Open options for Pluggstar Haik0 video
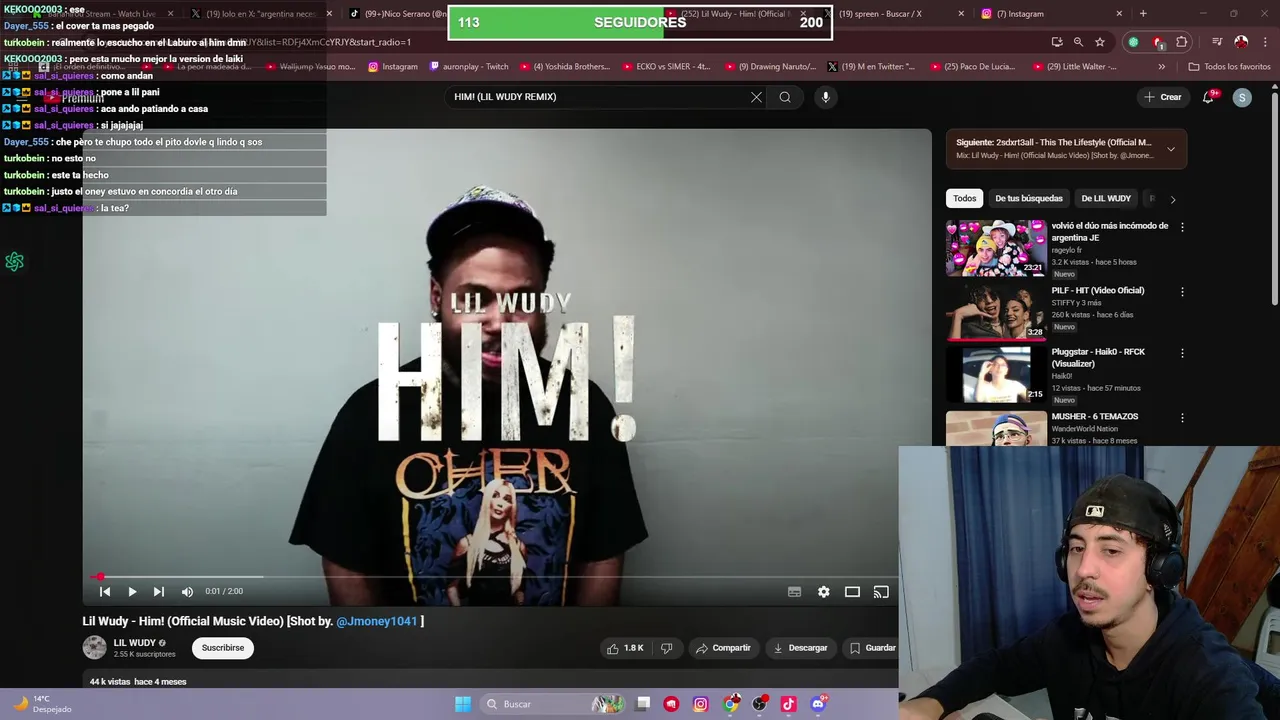Image resolution: width=1280 pixels, height=720 pixels. [x=1182, y=353]
